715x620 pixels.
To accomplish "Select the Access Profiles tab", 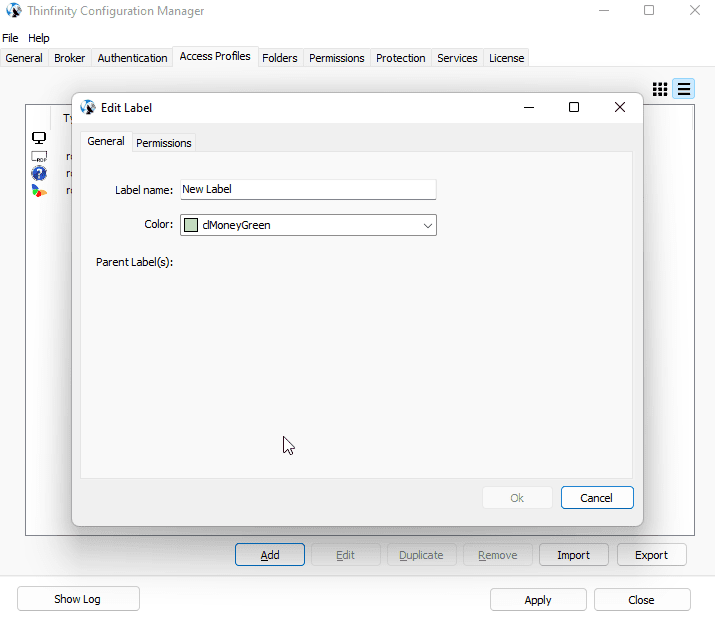I will click(x=215, y=56).
